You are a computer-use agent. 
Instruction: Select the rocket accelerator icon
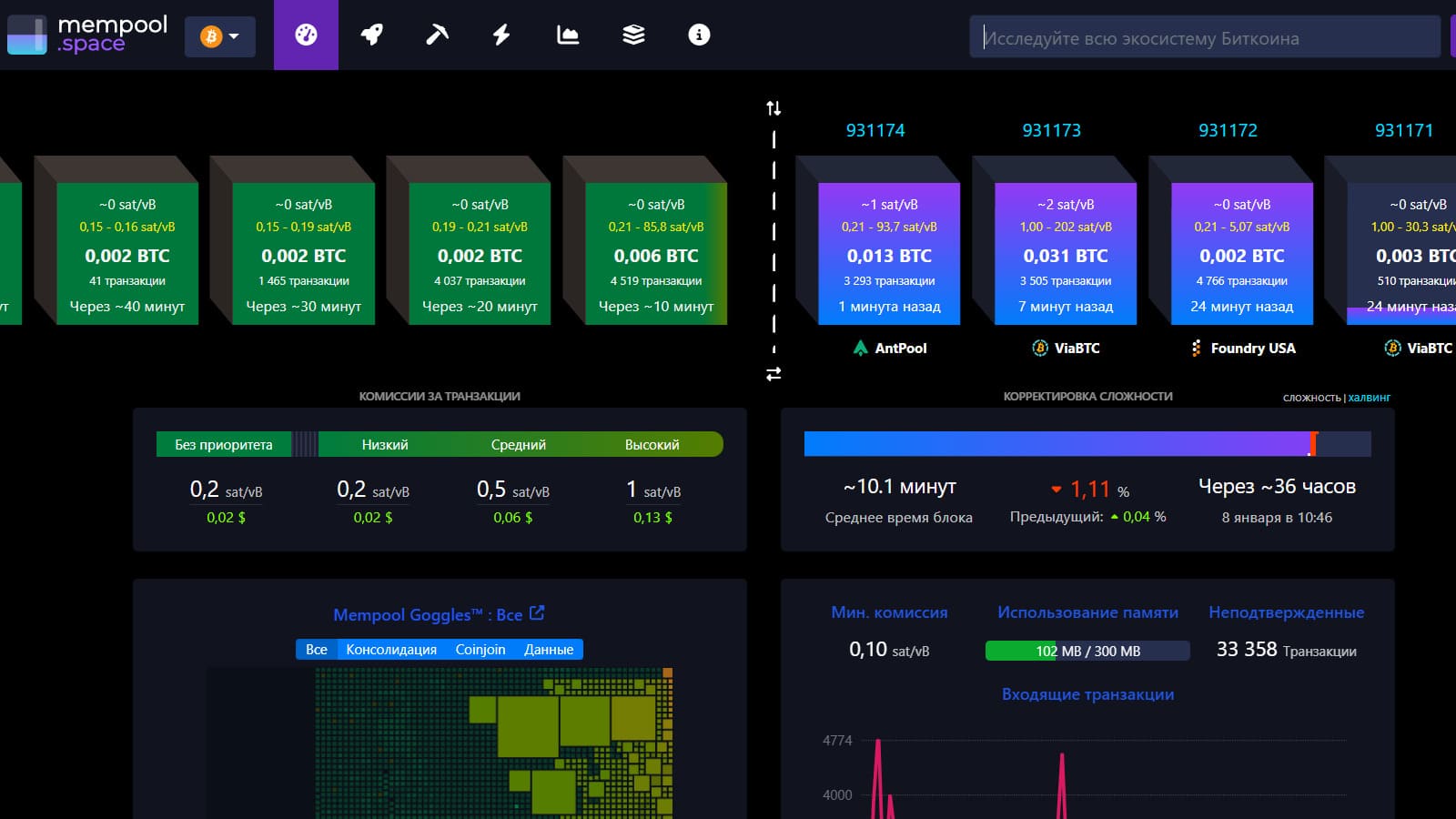(x=371, y=35)
